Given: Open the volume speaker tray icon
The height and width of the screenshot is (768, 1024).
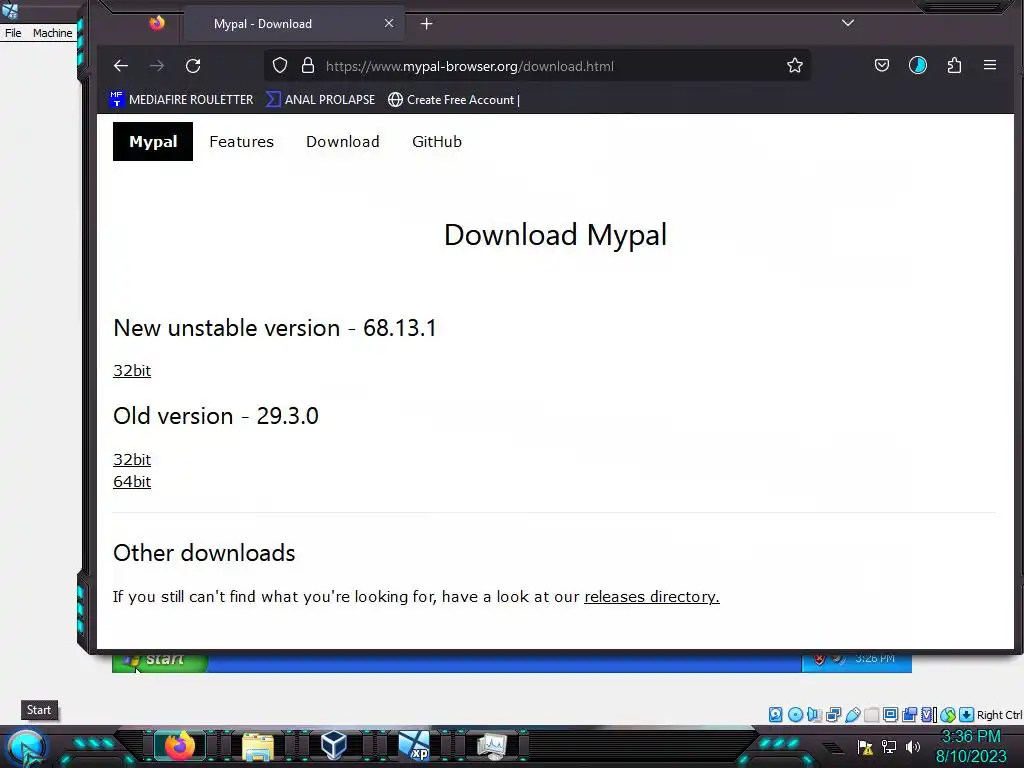Looking at the screenshot, I should (913, 747).
